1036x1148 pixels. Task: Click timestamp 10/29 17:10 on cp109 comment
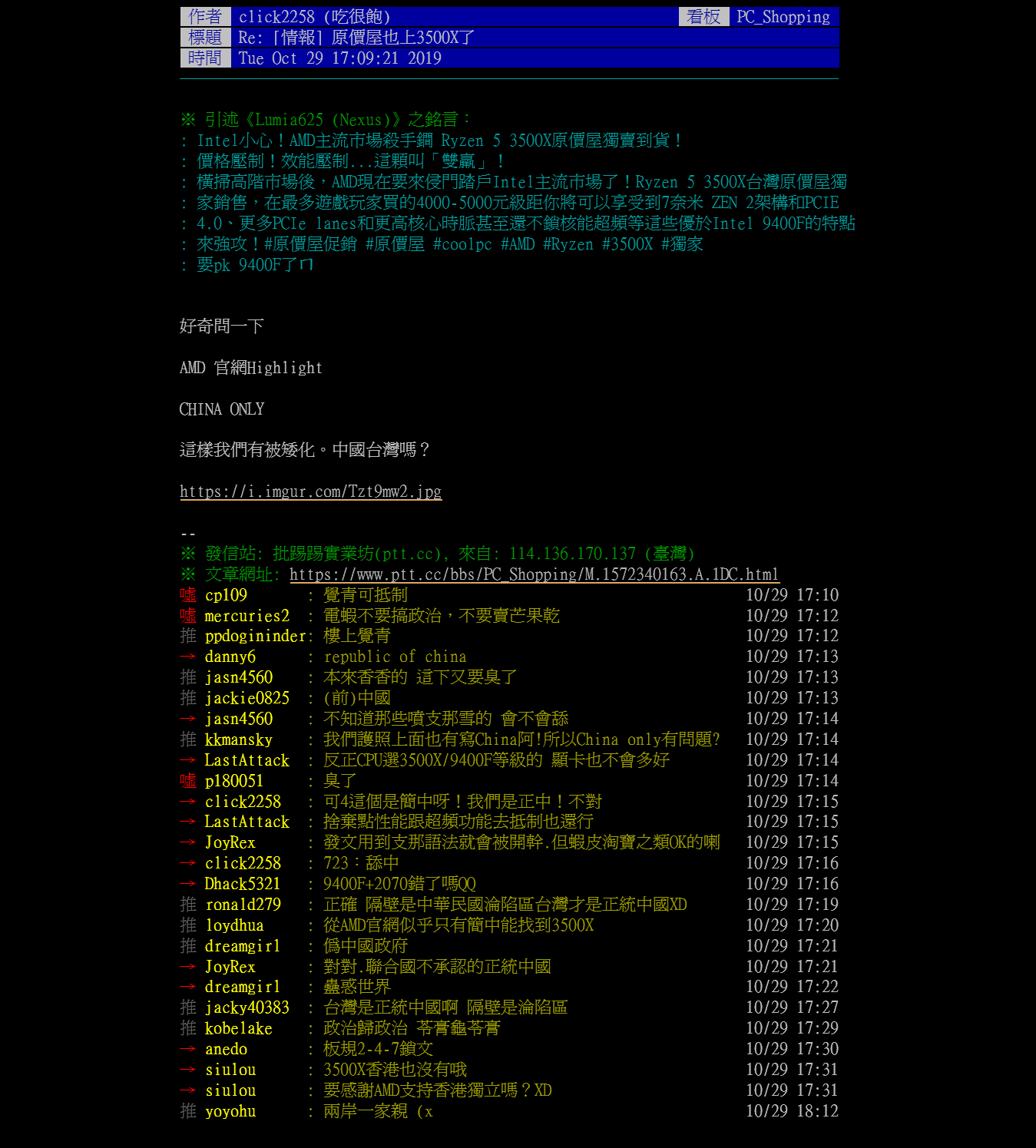[x=792, y=595]
